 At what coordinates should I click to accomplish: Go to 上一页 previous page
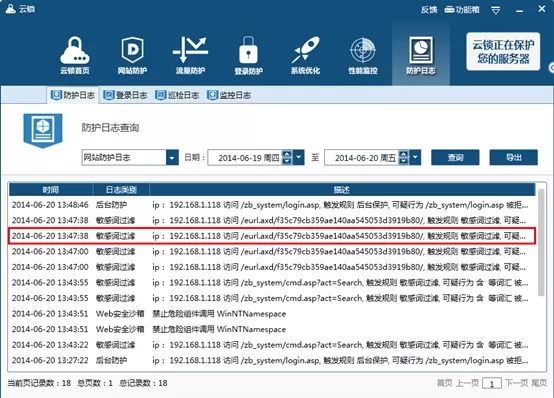[x=467, y=383]
